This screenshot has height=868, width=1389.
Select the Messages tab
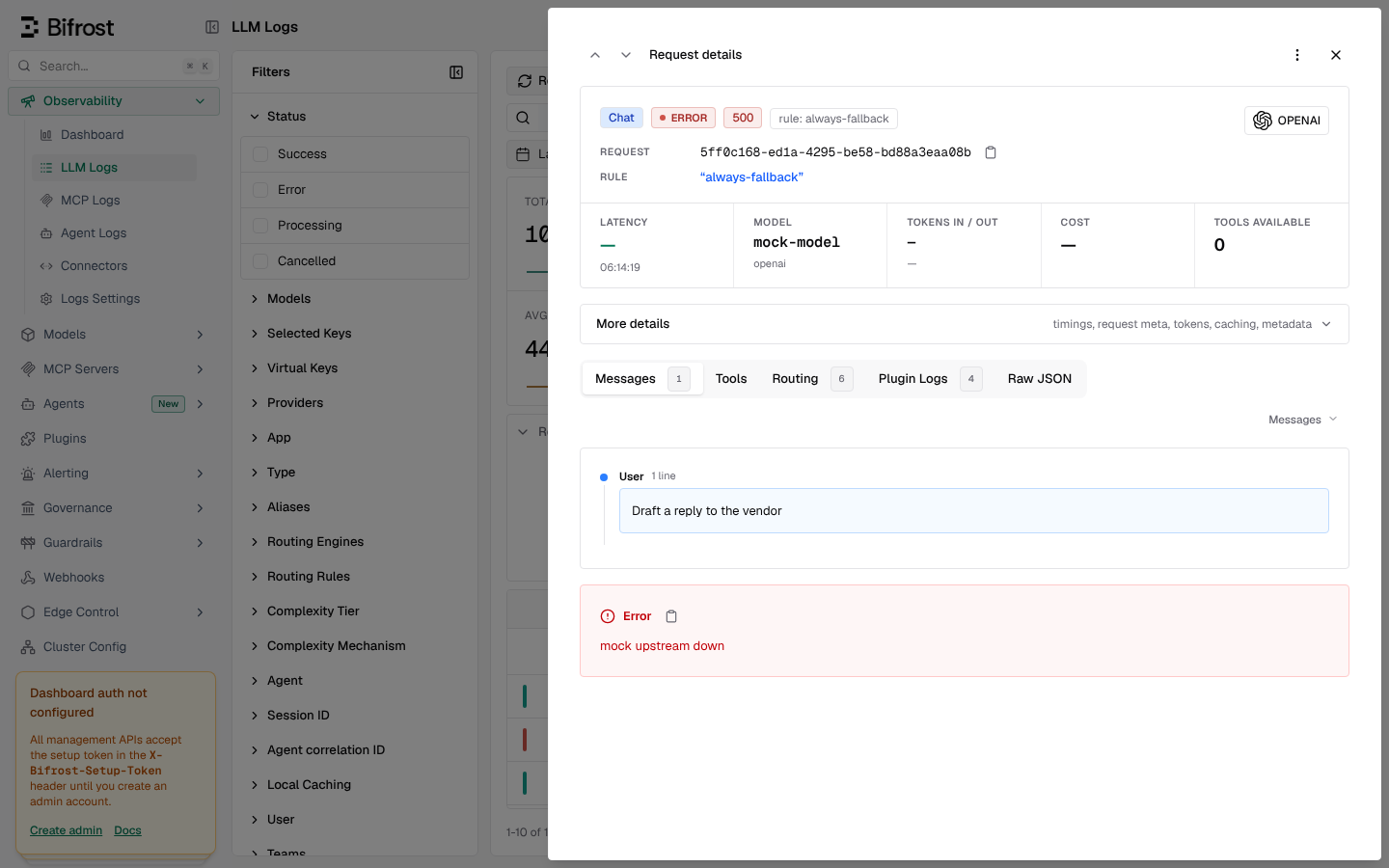[642, 379]
